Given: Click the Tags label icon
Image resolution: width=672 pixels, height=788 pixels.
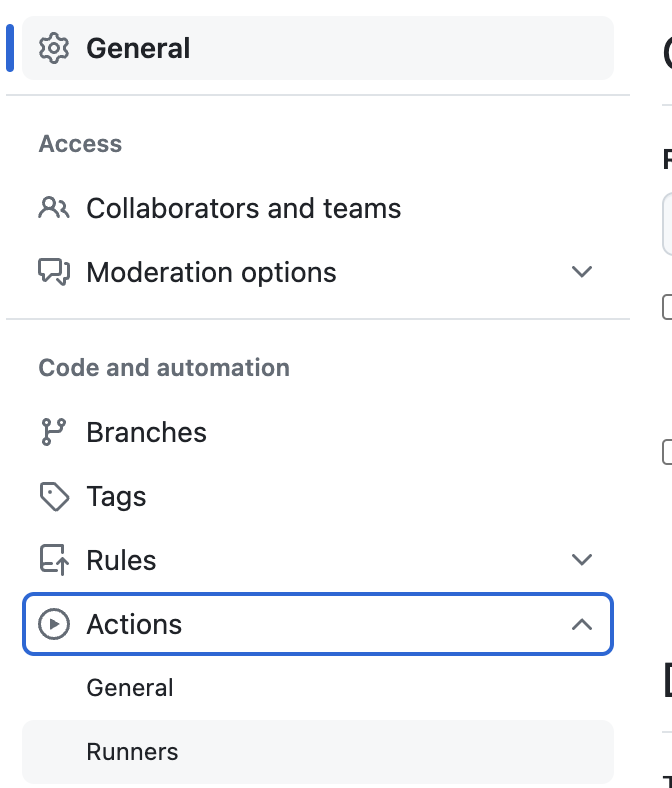Looking at the screenshot, I should tap(54, 497).
